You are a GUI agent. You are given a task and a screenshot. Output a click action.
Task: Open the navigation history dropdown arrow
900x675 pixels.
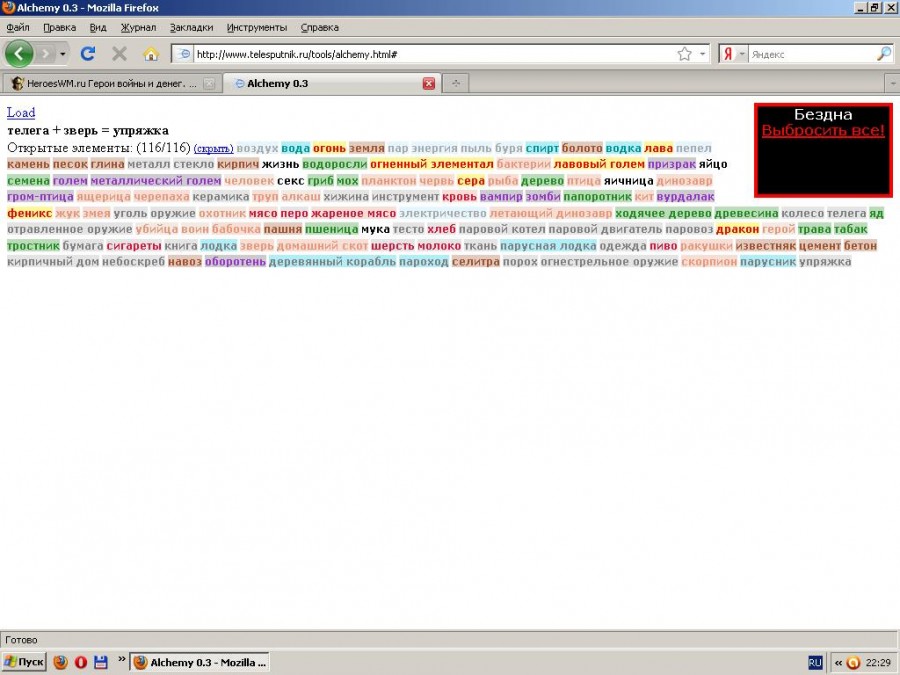tap(63, 54)
